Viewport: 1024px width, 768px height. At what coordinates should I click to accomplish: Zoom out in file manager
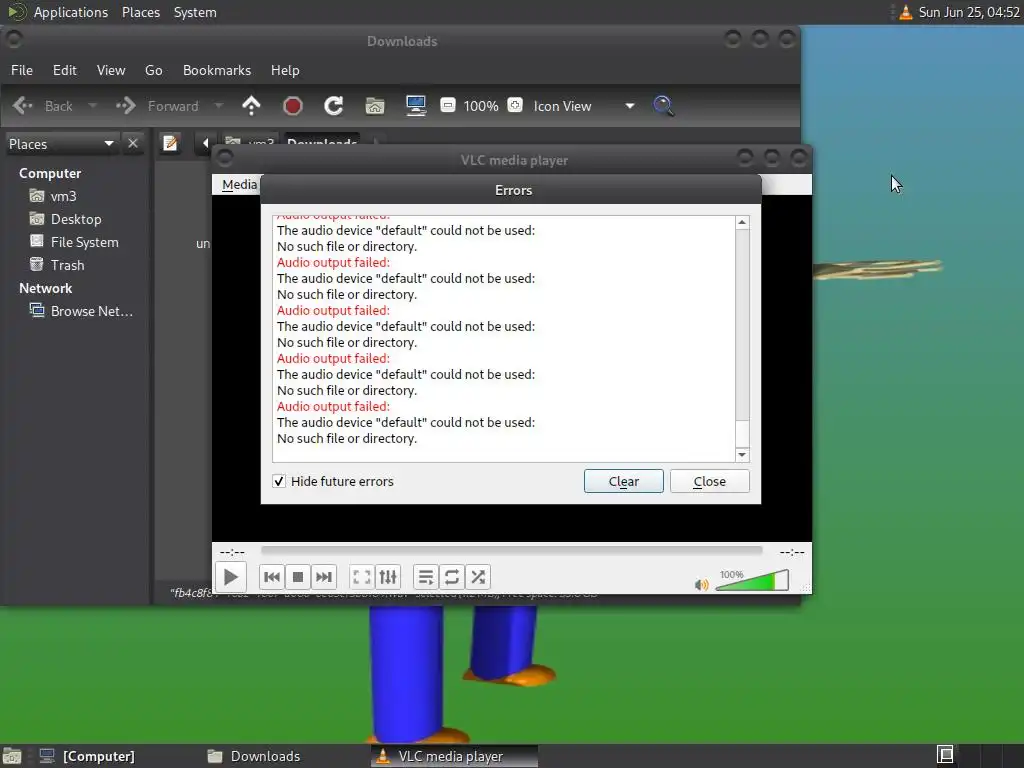pyautogui.click(x=447, y=105)
